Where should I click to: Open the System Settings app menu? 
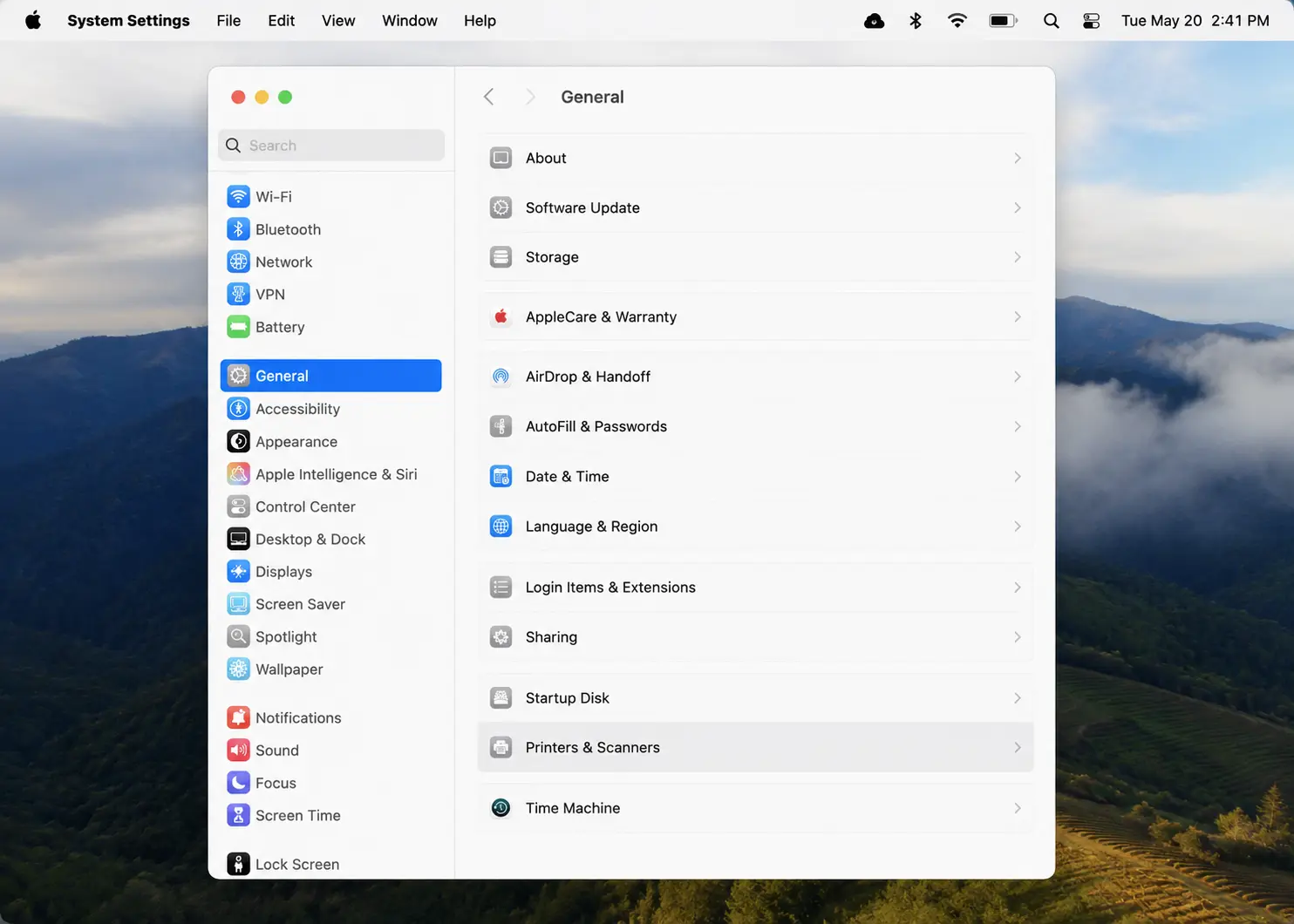(128, 21)
